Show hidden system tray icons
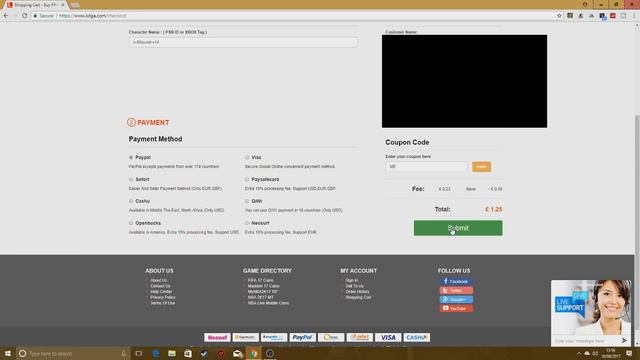640x360 pixels. (x=578, y=353)
